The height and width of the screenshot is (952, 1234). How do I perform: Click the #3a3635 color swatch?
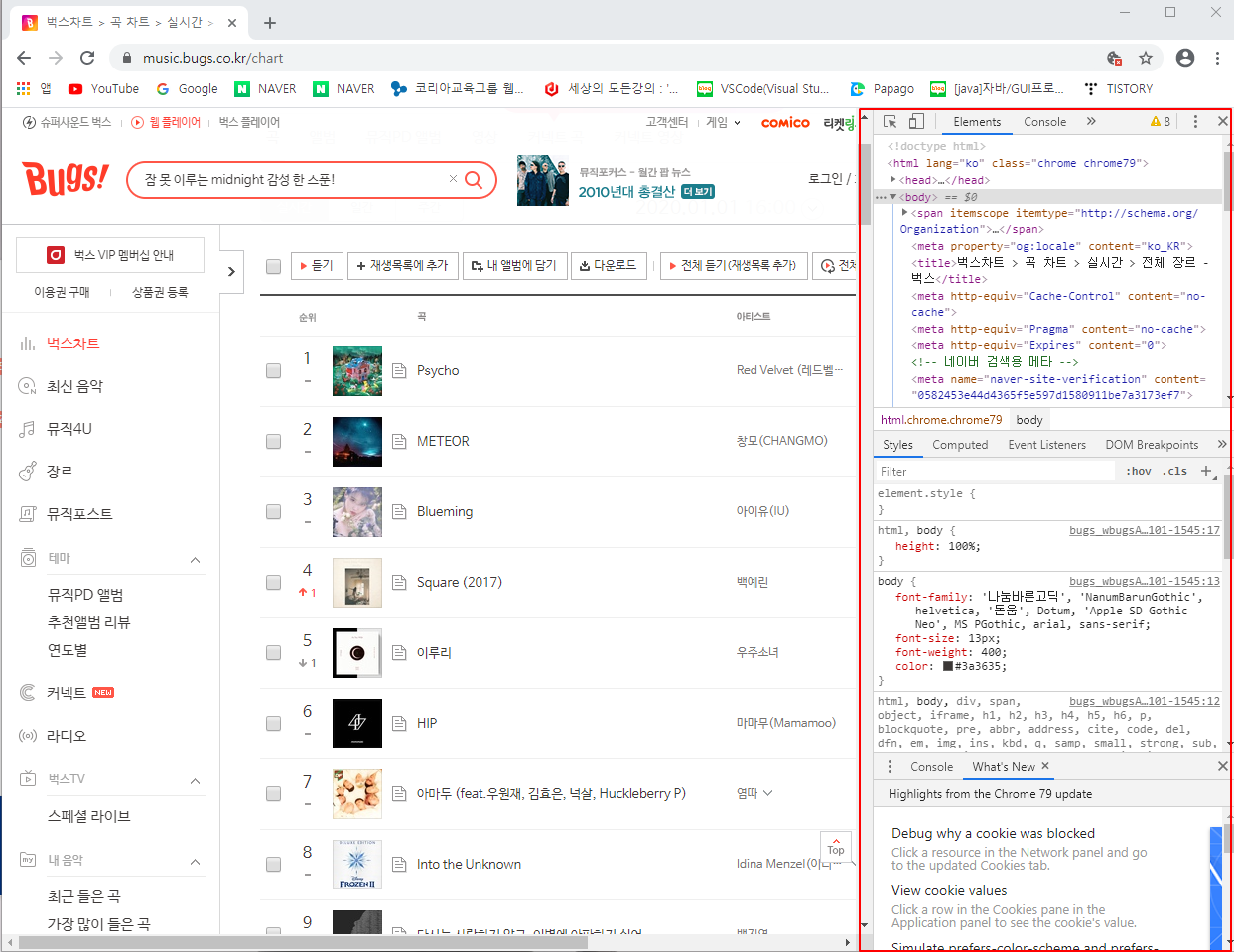click(948, 666)
